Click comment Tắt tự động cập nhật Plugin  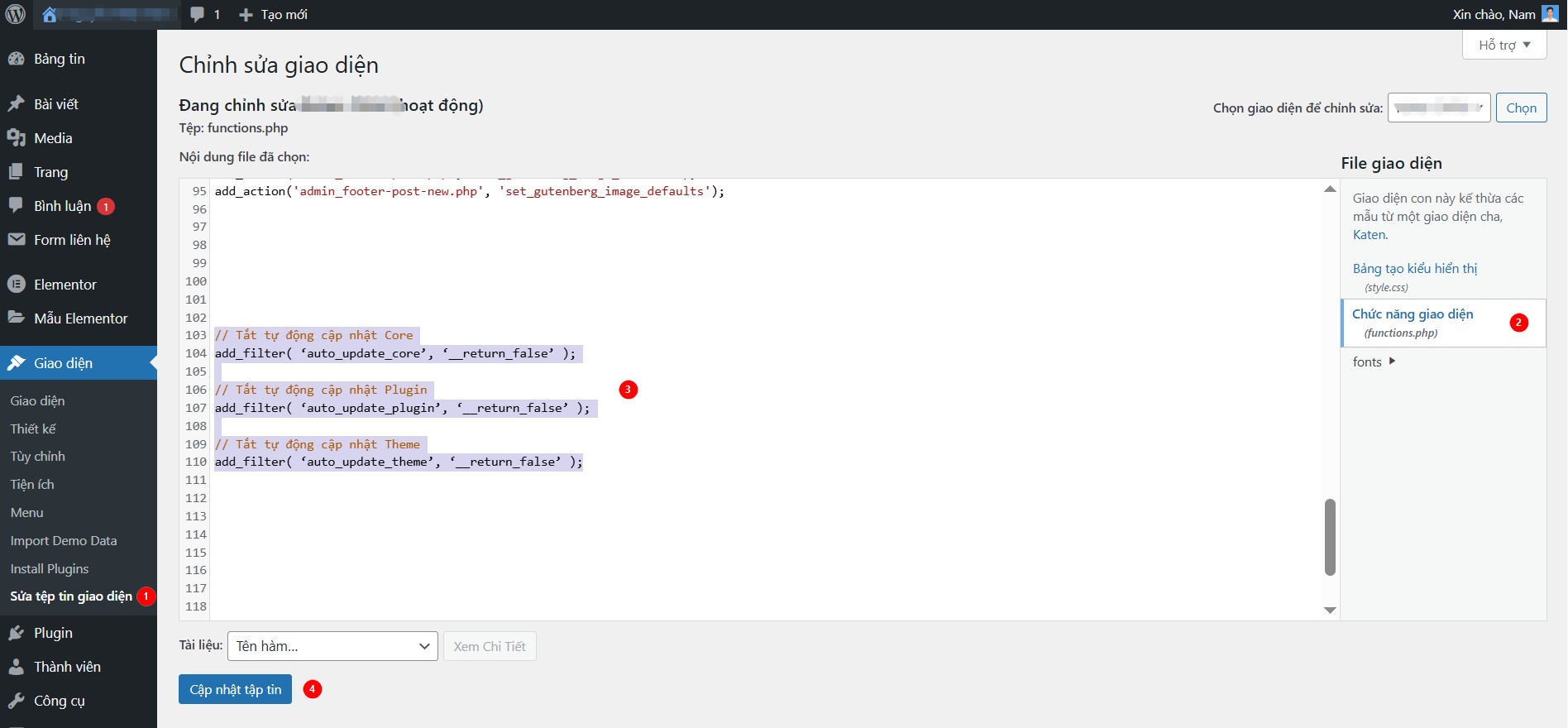tap(321, 390)
